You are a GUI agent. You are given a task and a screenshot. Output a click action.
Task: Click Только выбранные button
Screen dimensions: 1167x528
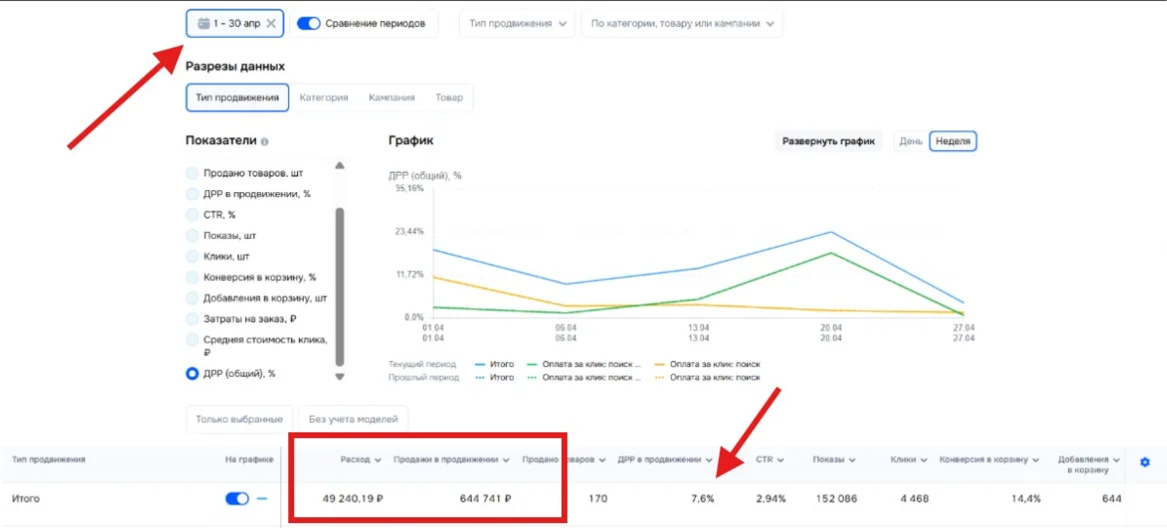(240, 419)
